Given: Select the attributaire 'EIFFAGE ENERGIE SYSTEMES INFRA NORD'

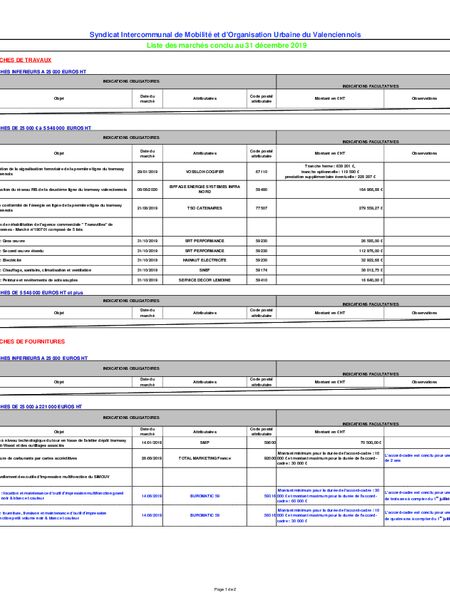Looking at the screenshot, I should 205,189.
